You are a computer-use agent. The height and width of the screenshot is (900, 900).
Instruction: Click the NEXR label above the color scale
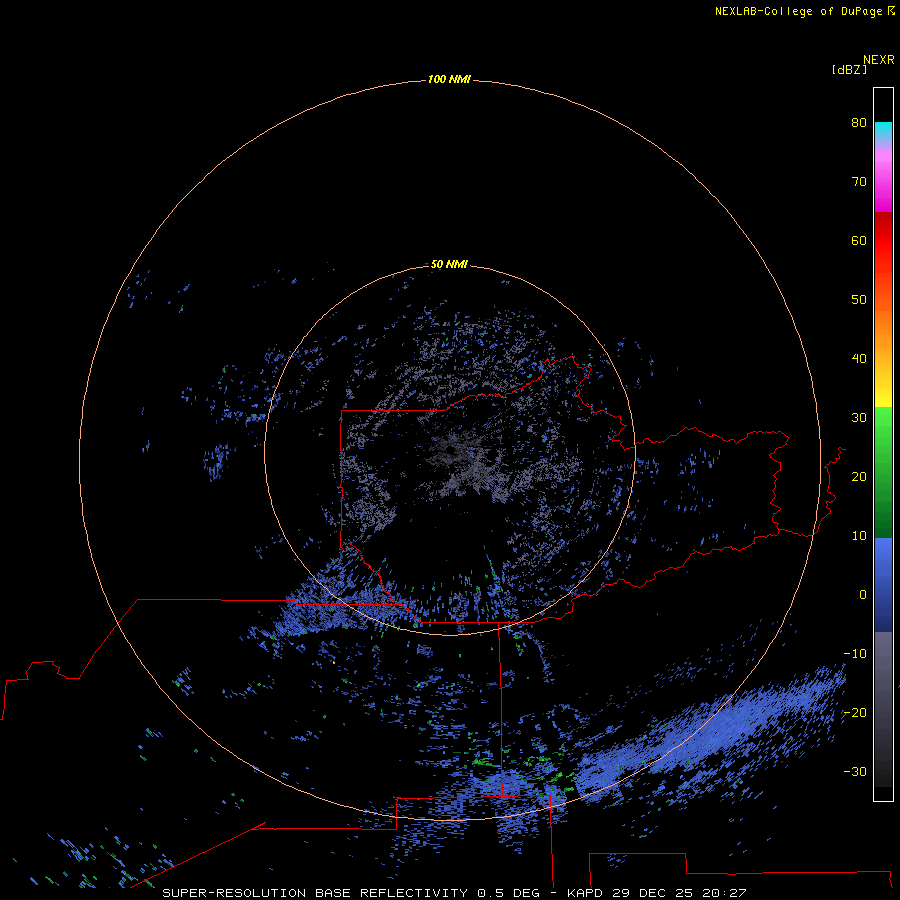[878, 60]
